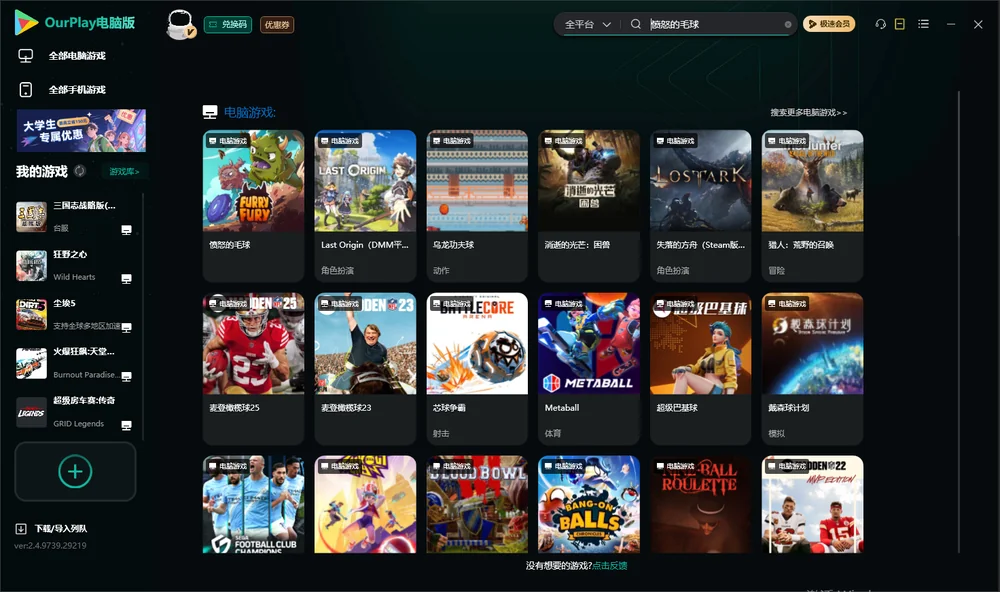Select 全部手机游戏 in sidebar
Screen dimensions: 1000x592
click(x=77, y=90)
